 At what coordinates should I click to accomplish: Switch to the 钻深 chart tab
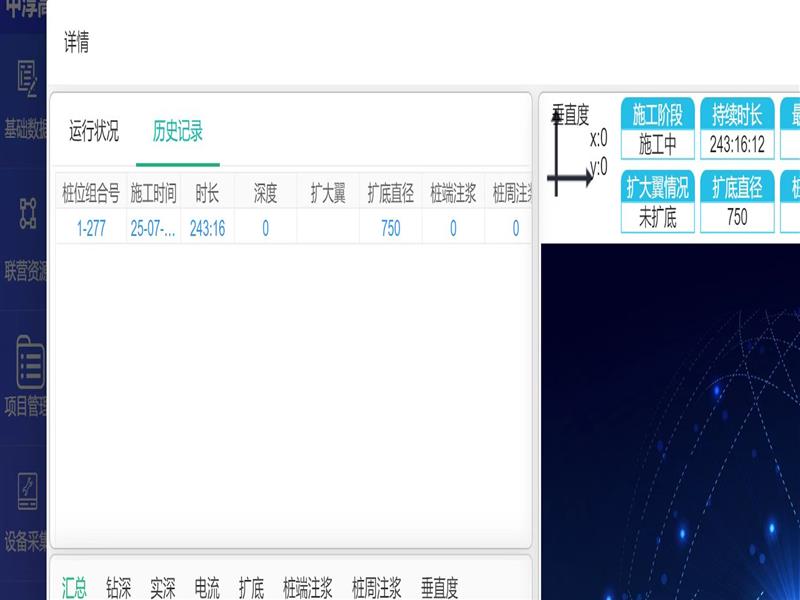coord(118,587)
